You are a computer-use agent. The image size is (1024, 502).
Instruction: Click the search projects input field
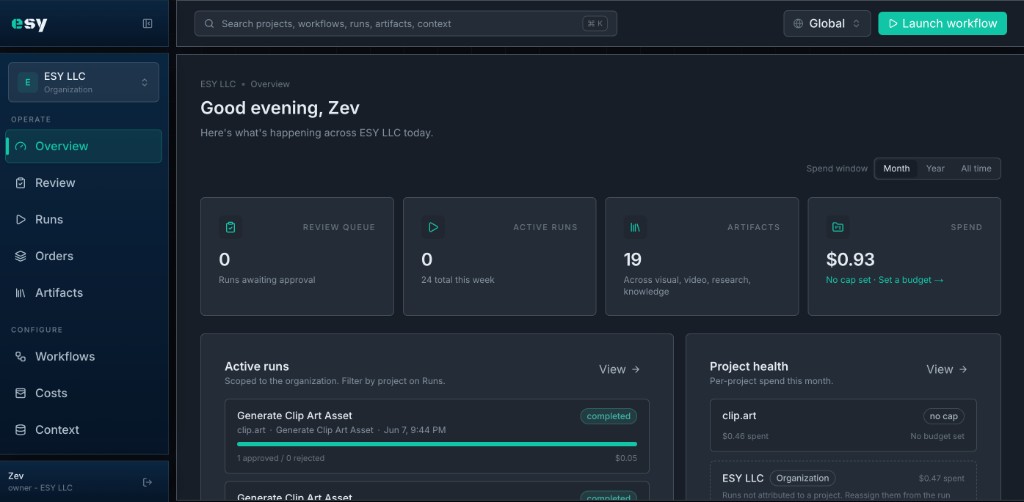406,24
